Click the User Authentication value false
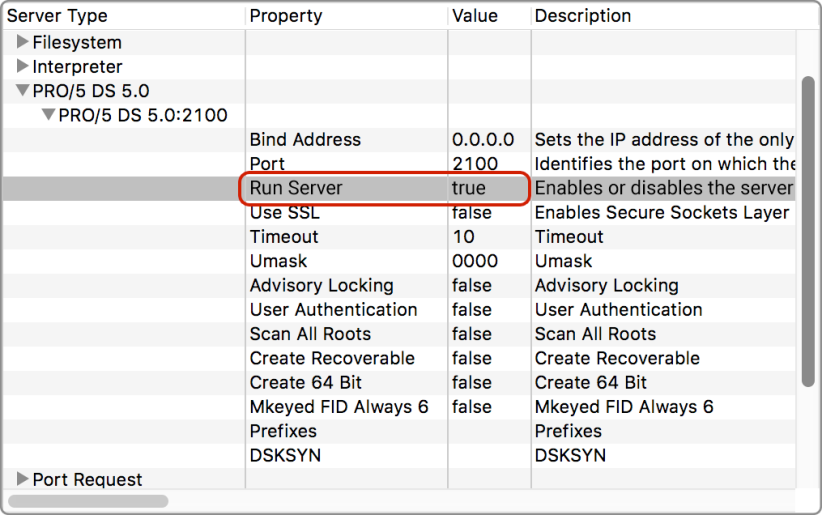822x515 pixels. pyautogui.click(x=472, y=309)
